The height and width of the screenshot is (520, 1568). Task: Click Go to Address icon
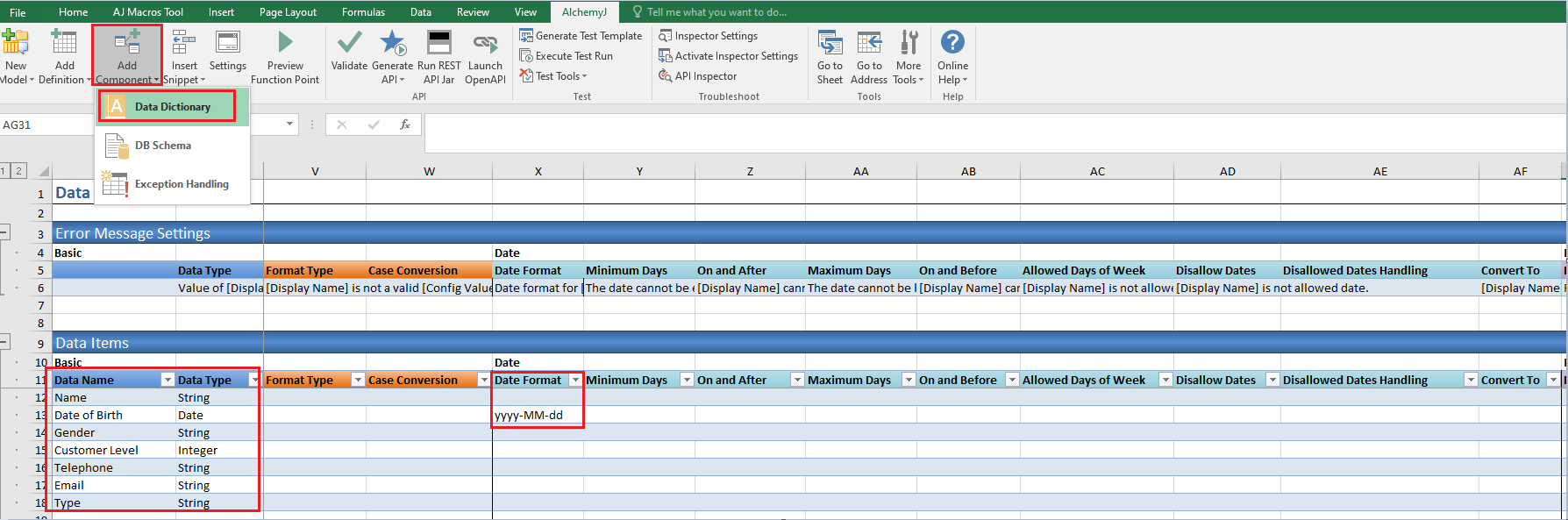pyautogui.click(x=869, y=44)
